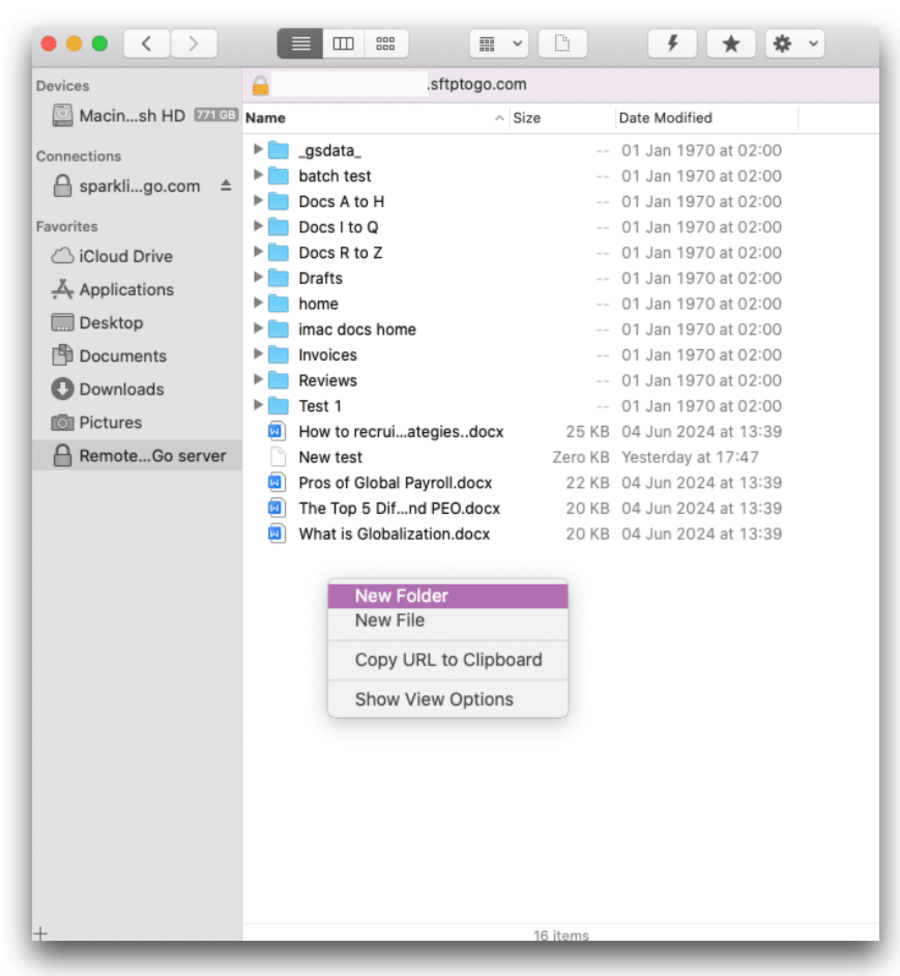Click the new document icon in the toolbar
This screenshot has height=976, width=900.
(x=562, y=43)
